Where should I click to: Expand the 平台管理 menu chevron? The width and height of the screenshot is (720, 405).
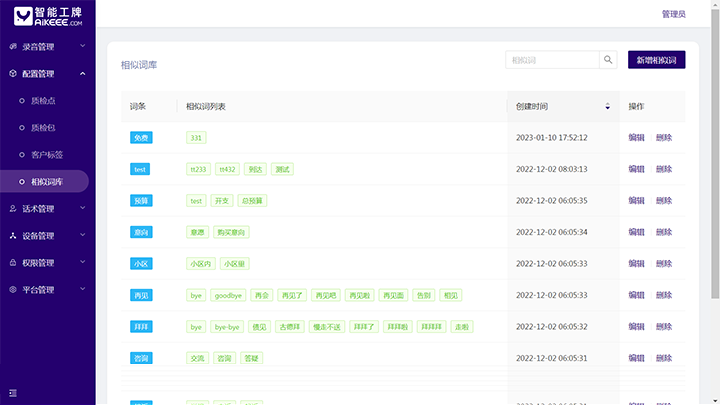click(83, 290)
